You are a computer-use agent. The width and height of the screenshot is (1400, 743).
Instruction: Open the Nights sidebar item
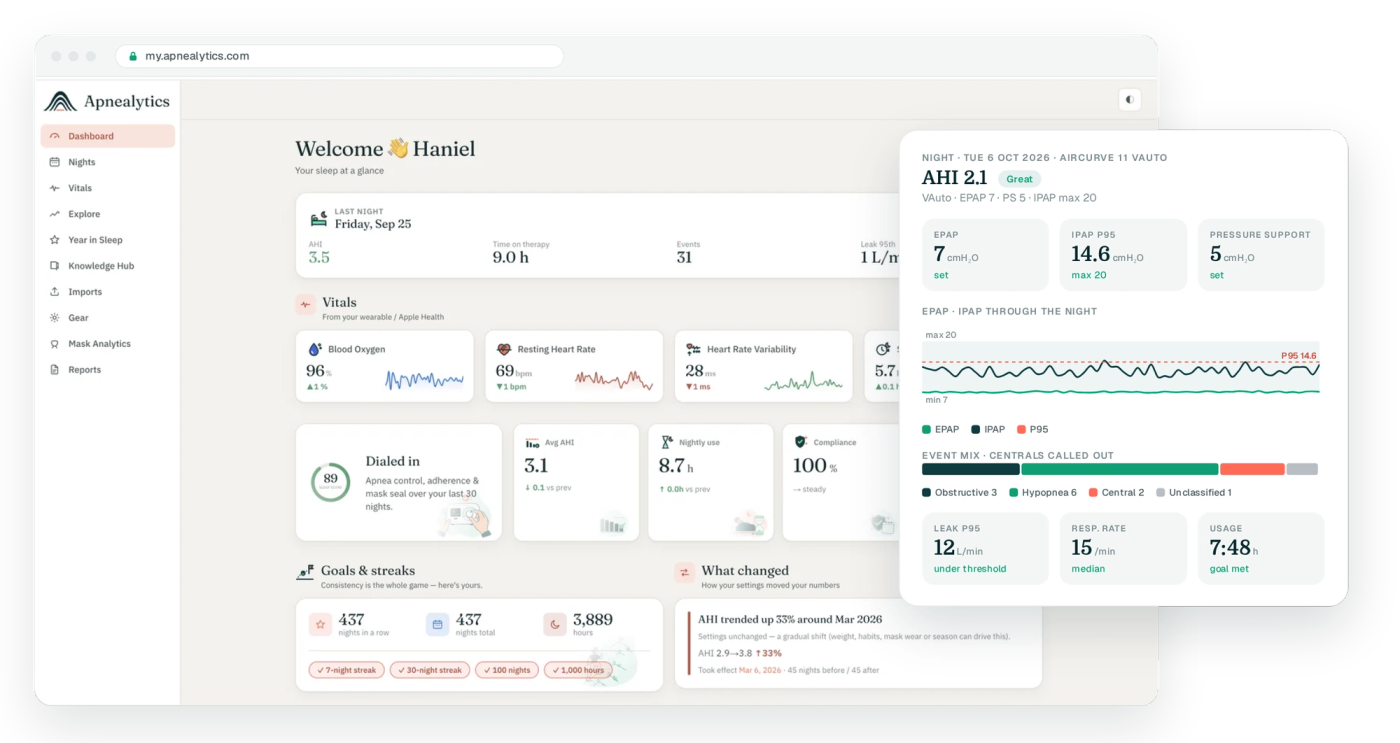(108, 162)
